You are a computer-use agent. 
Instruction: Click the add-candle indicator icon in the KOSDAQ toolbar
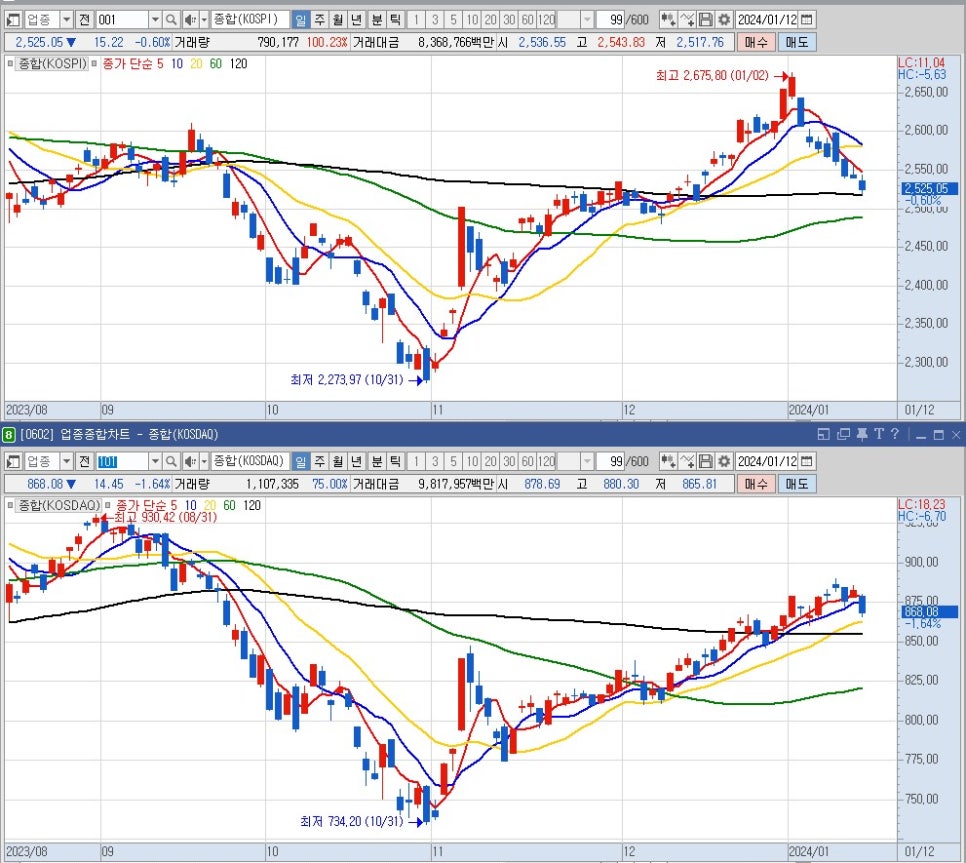(x=668, y=461)
